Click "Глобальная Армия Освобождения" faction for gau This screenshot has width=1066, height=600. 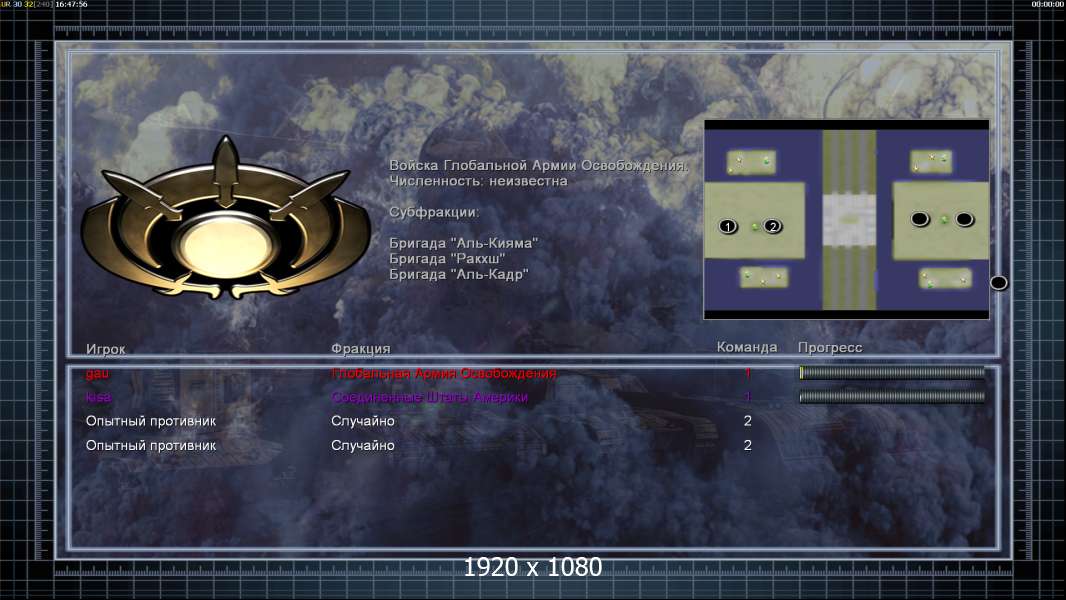click(x=443, y=373)
